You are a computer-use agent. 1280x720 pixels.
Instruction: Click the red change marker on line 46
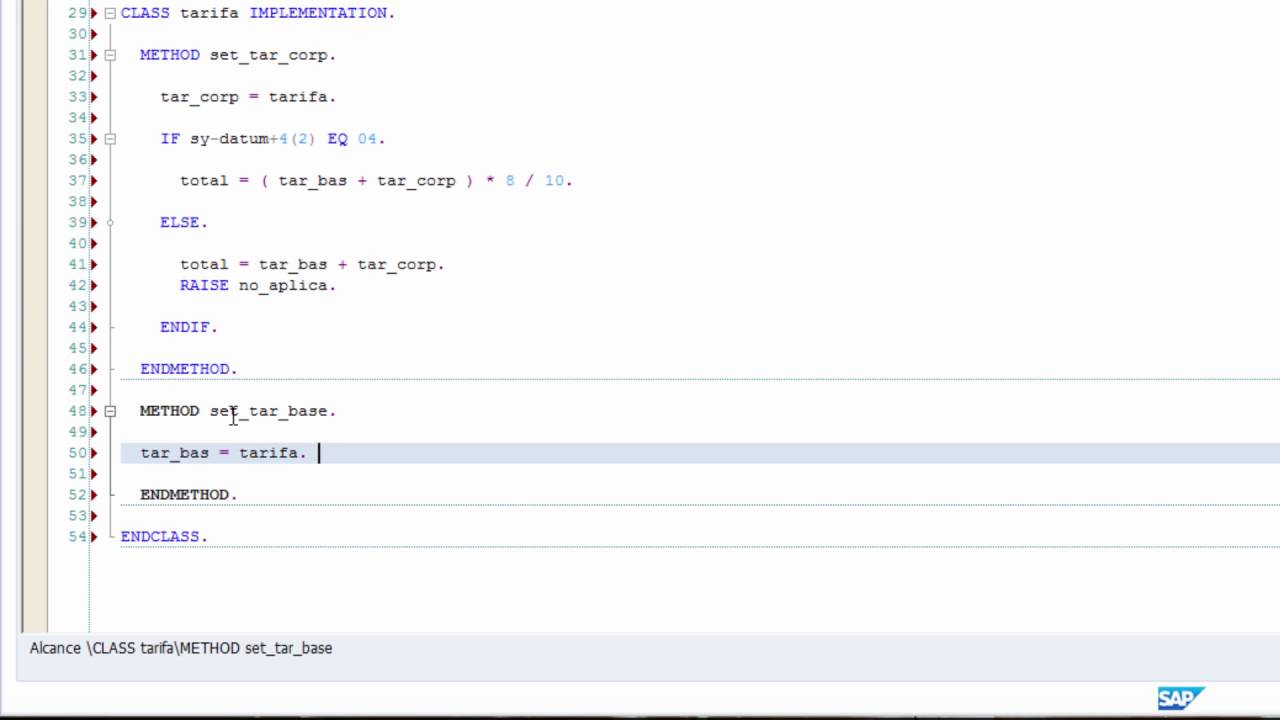[94, 369]
